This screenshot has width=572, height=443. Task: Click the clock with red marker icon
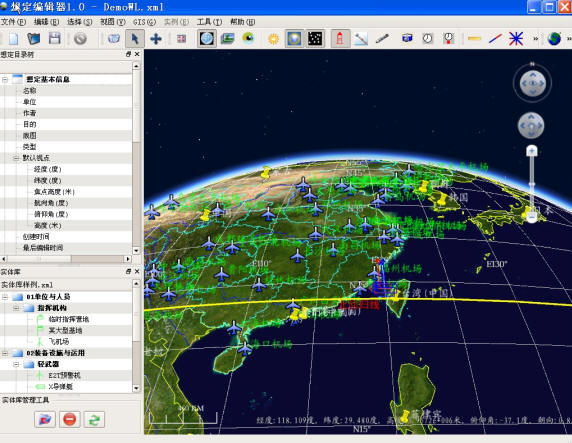[x=448, y=38]
